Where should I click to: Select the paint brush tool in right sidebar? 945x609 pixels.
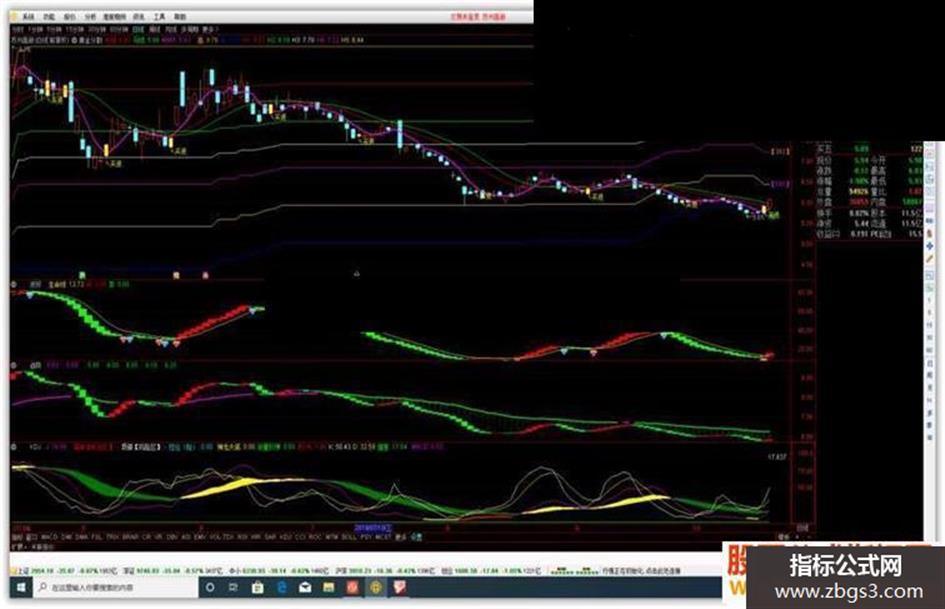(x=929, y=233)
